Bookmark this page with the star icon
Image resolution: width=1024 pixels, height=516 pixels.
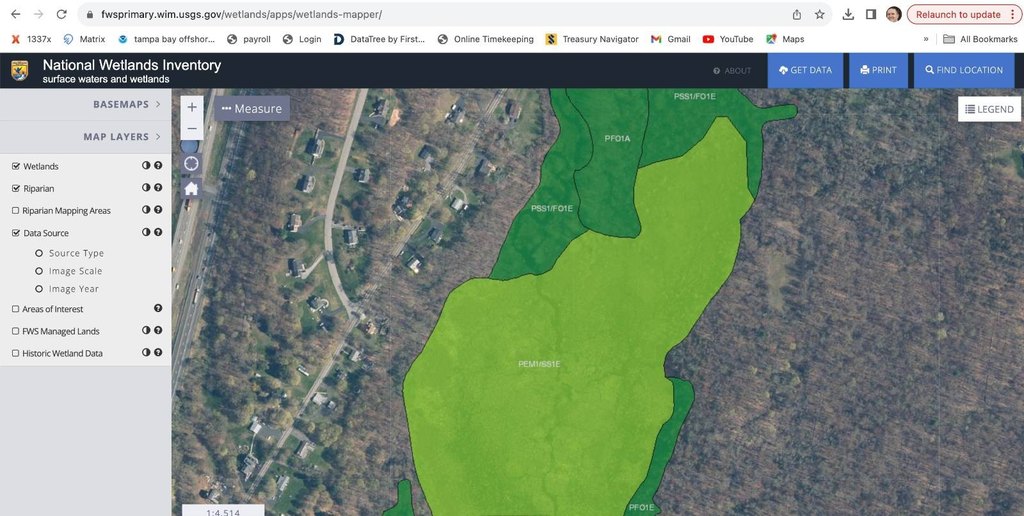point(820,15)
